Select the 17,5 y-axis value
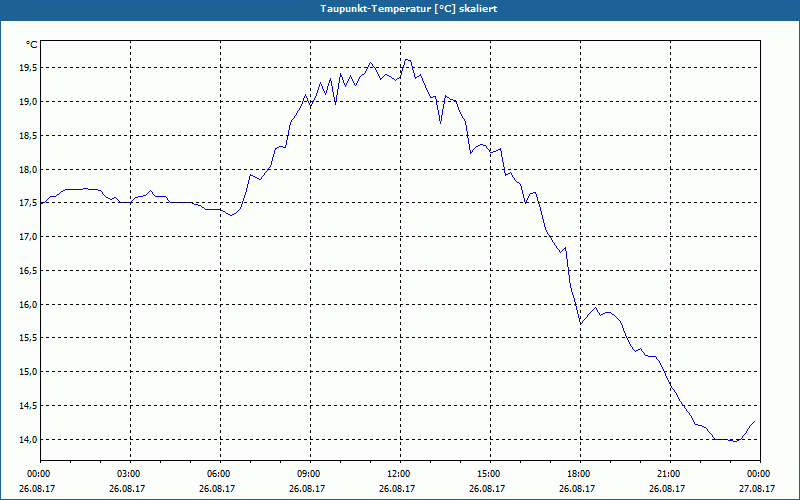 click(29, 203)
